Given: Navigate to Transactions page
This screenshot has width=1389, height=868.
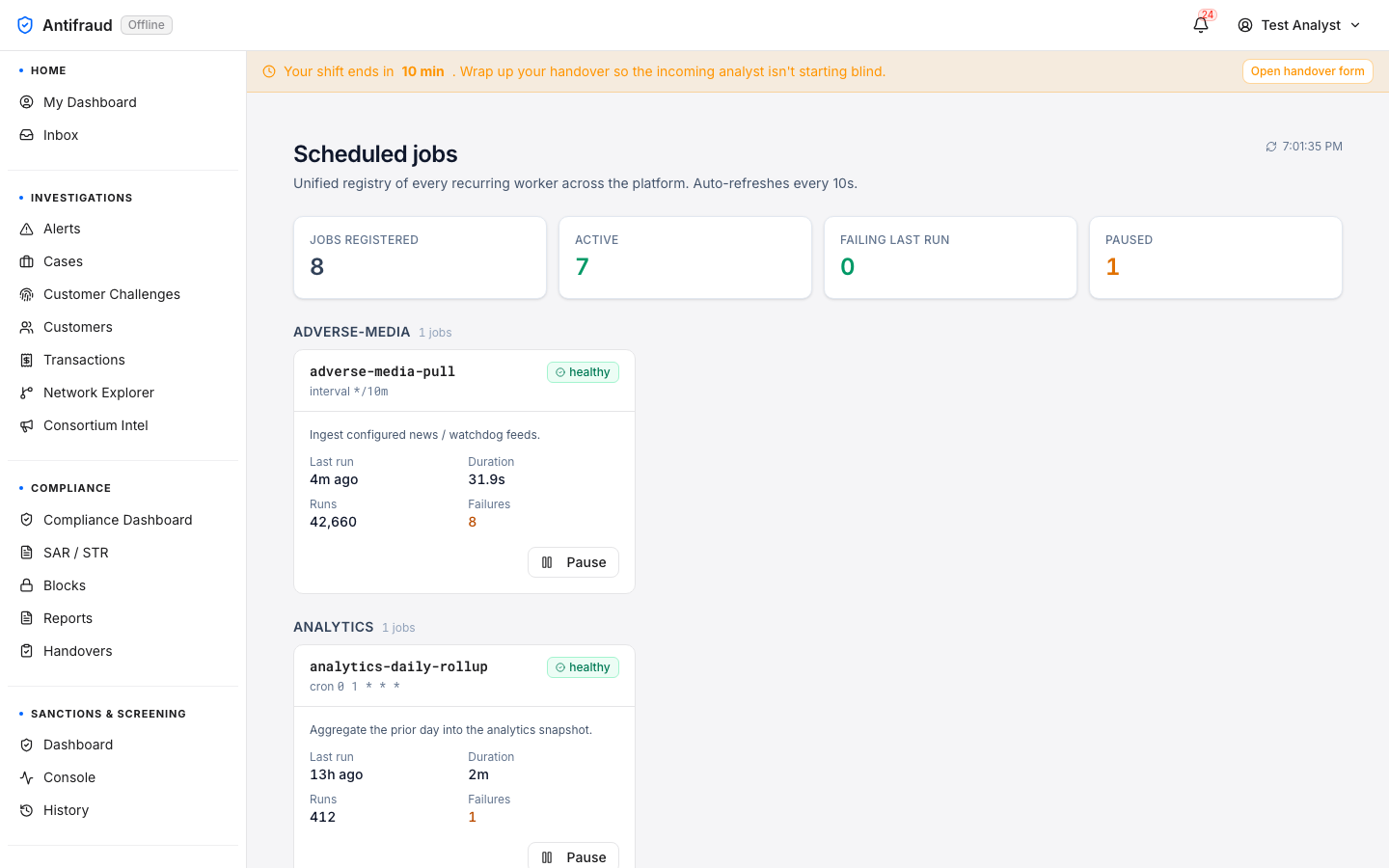Looking at the screenshot, I should [123, 360].
